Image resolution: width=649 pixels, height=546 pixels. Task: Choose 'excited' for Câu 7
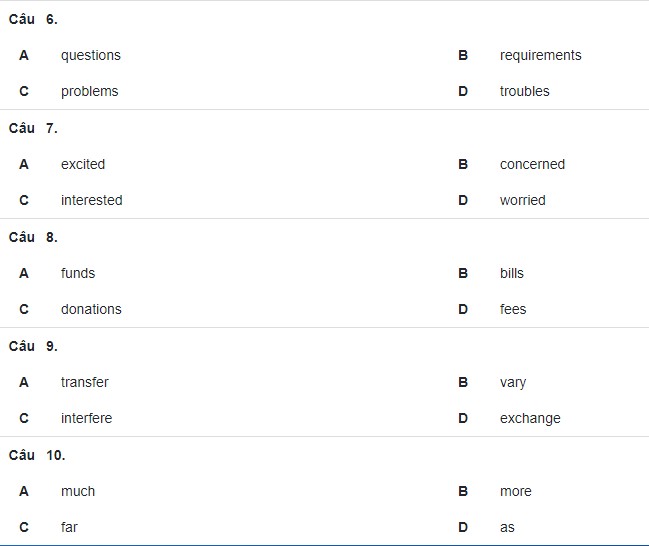[83, 164]
